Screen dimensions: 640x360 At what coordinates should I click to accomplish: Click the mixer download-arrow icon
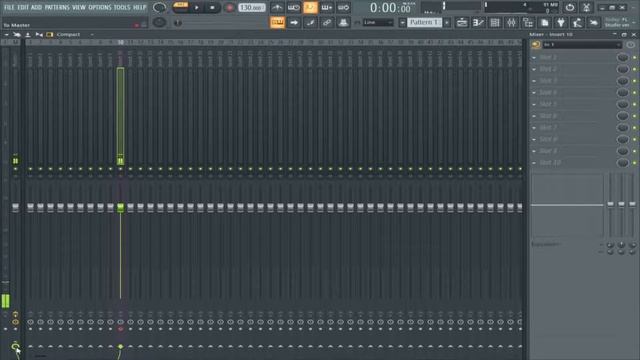(28, 35)
